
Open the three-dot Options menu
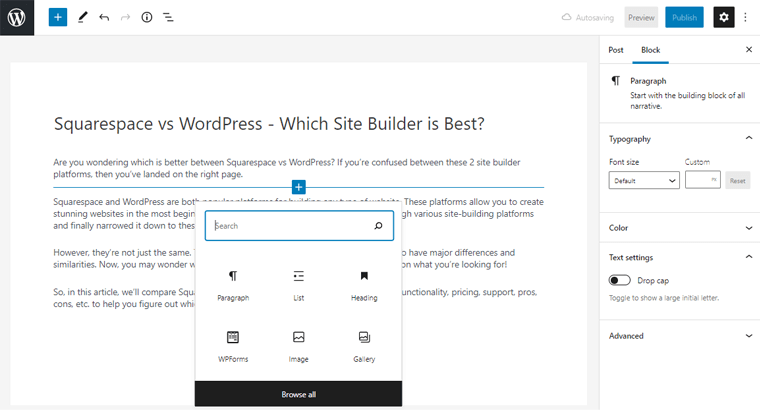coord(745,17)
